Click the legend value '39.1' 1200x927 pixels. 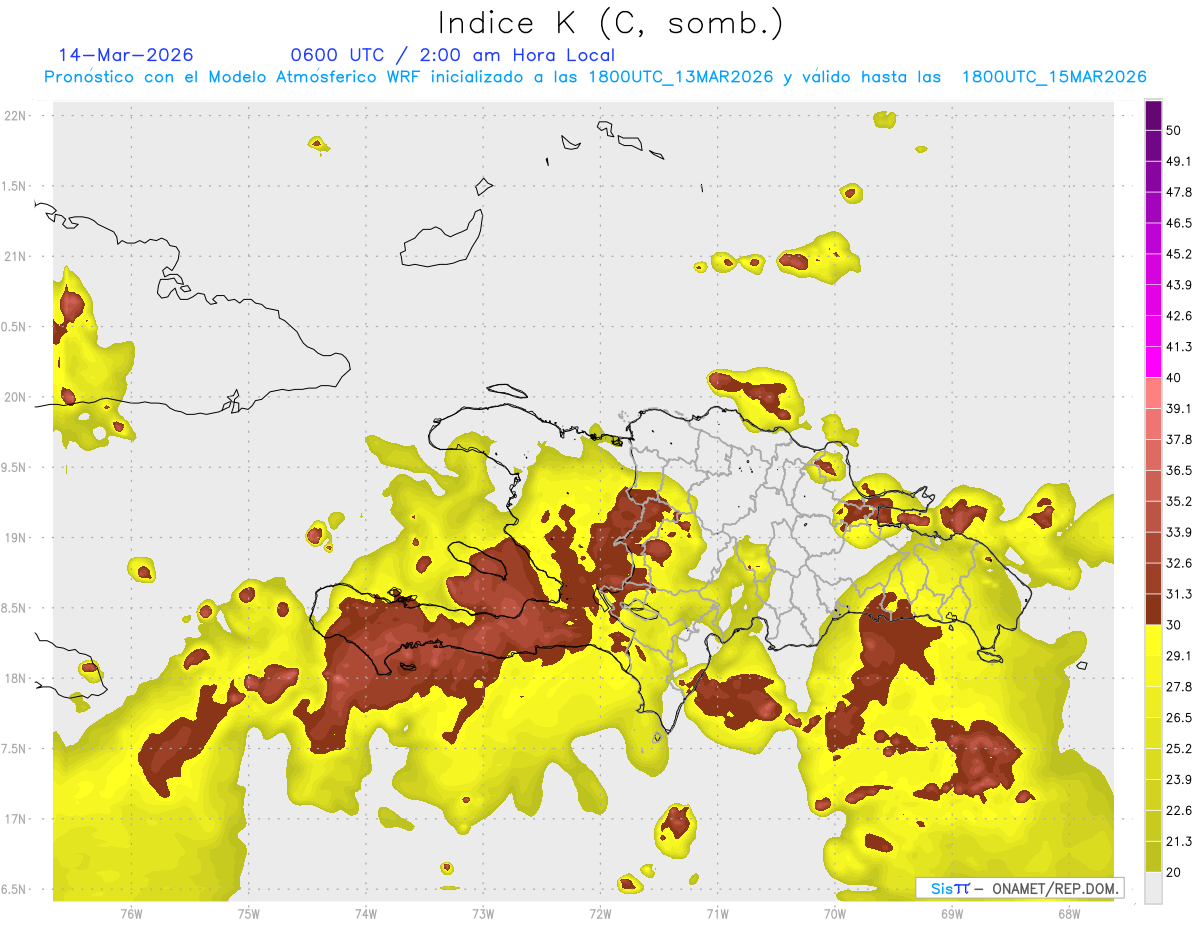(1179, 409)
